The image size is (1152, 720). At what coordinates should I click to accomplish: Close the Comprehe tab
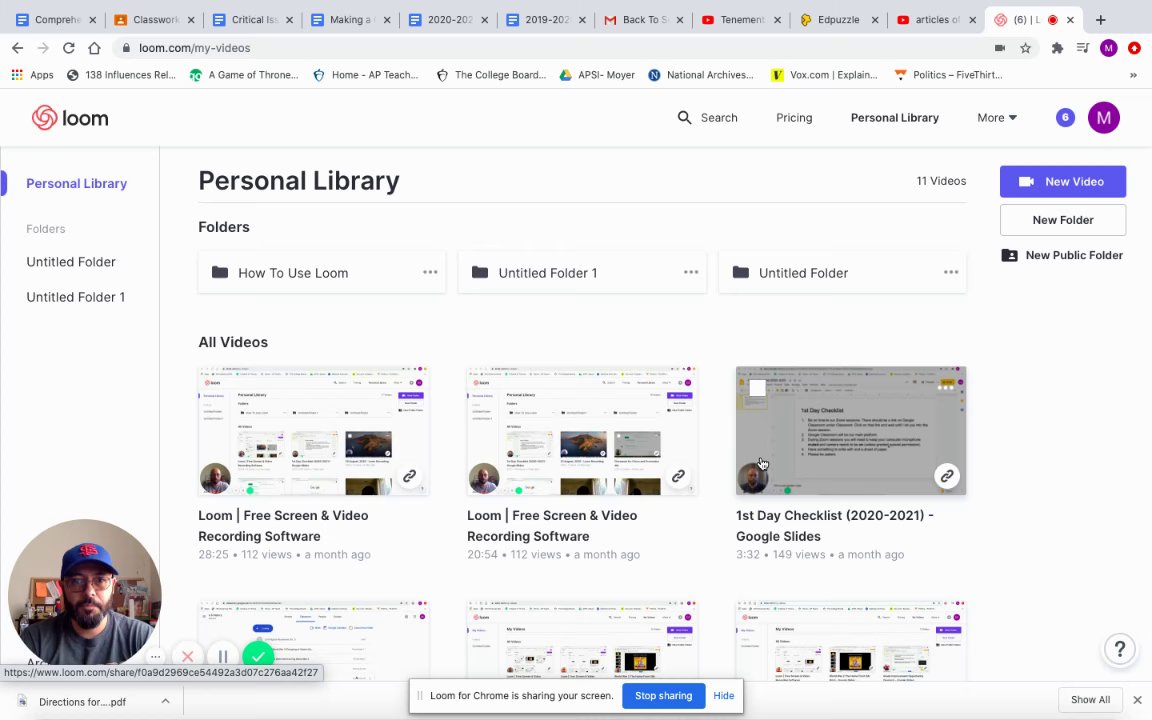[x=93, y=21]
